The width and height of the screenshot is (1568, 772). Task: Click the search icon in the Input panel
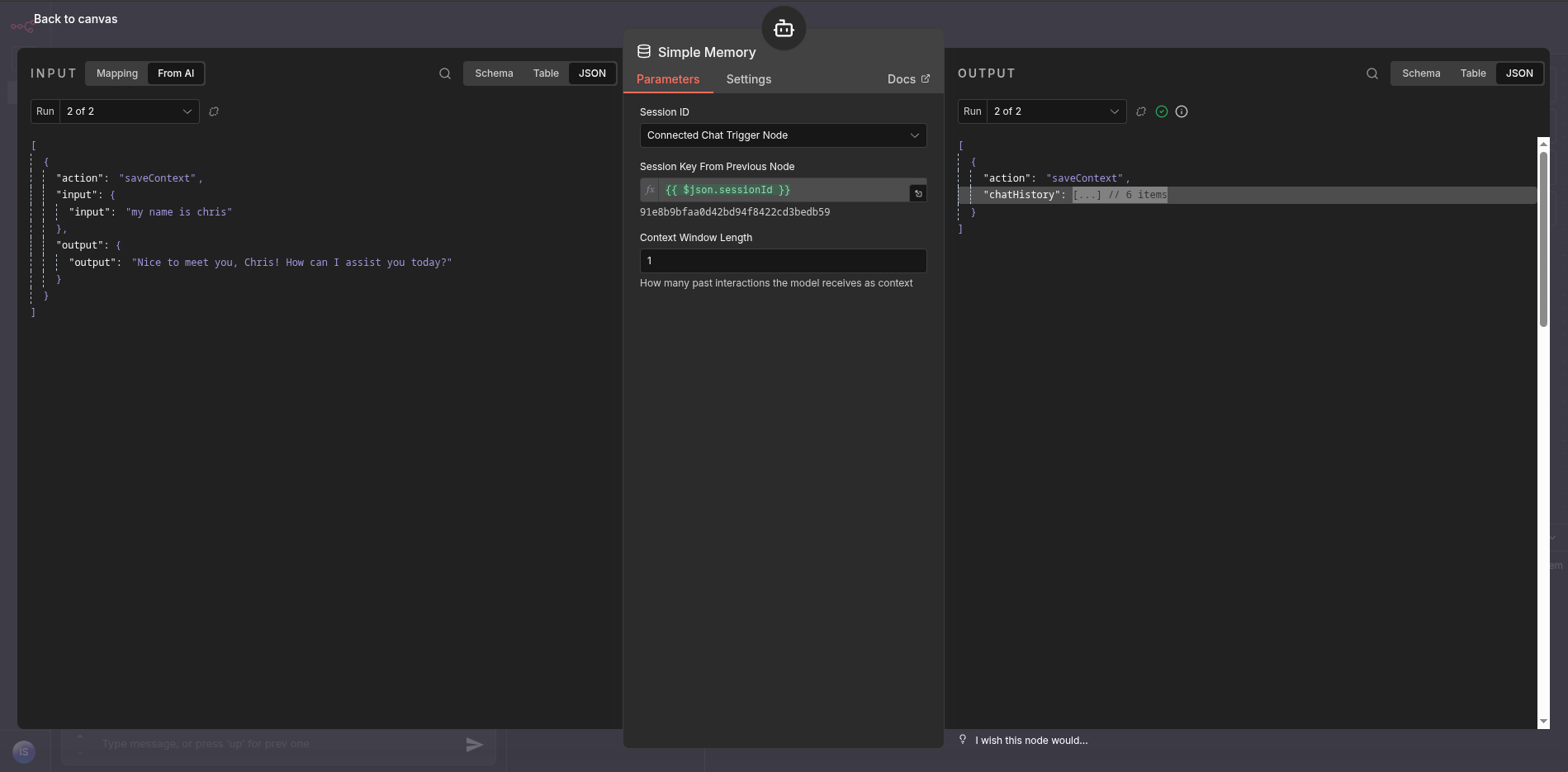tap(445, 73)
